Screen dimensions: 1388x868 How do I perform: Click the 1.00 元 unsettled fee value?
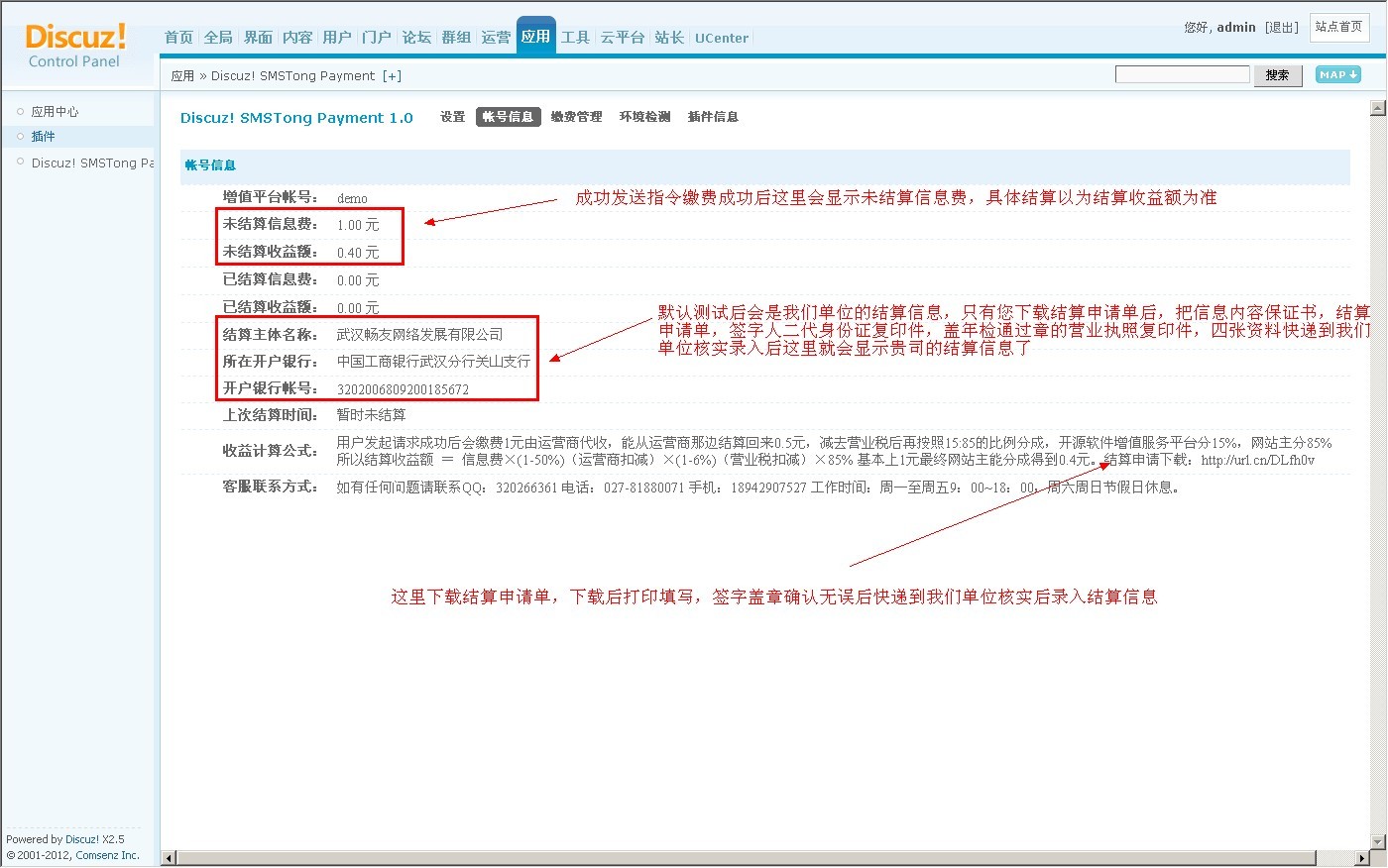358,225
